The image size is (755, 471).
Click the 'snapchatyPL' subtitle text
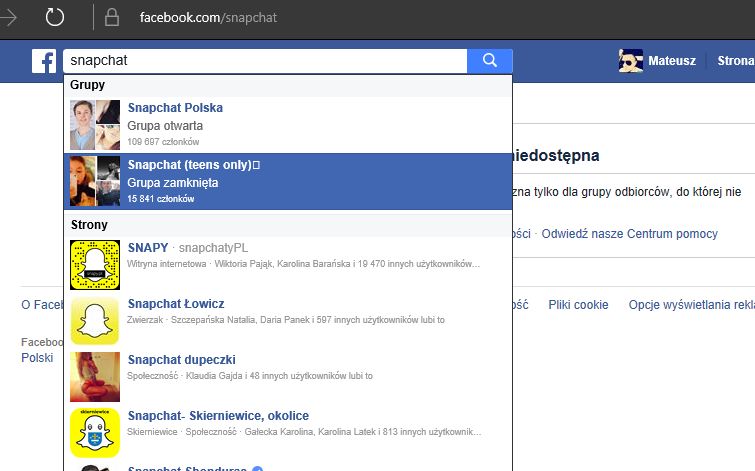click(x=213, y=248)
